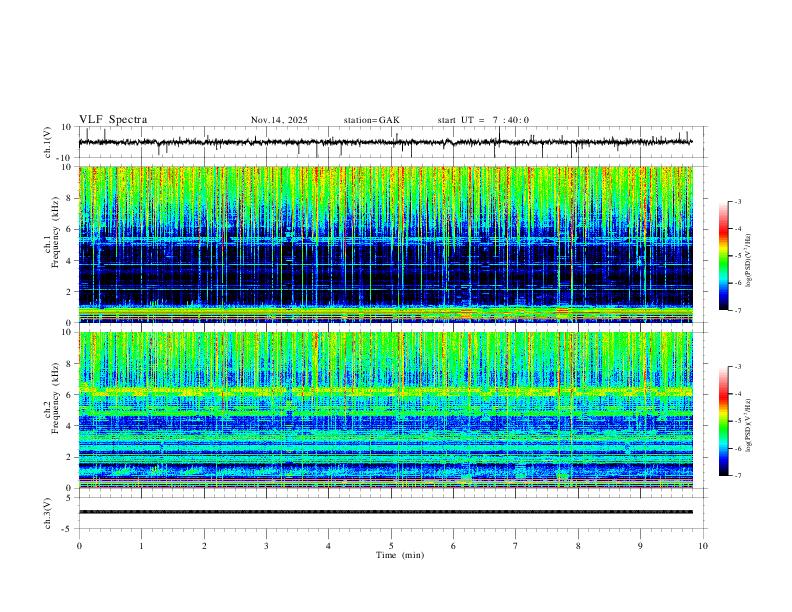Screen dimensions: 792x612
Task: Click the ch.1 black waveform trace
Action: coord(385,142)
